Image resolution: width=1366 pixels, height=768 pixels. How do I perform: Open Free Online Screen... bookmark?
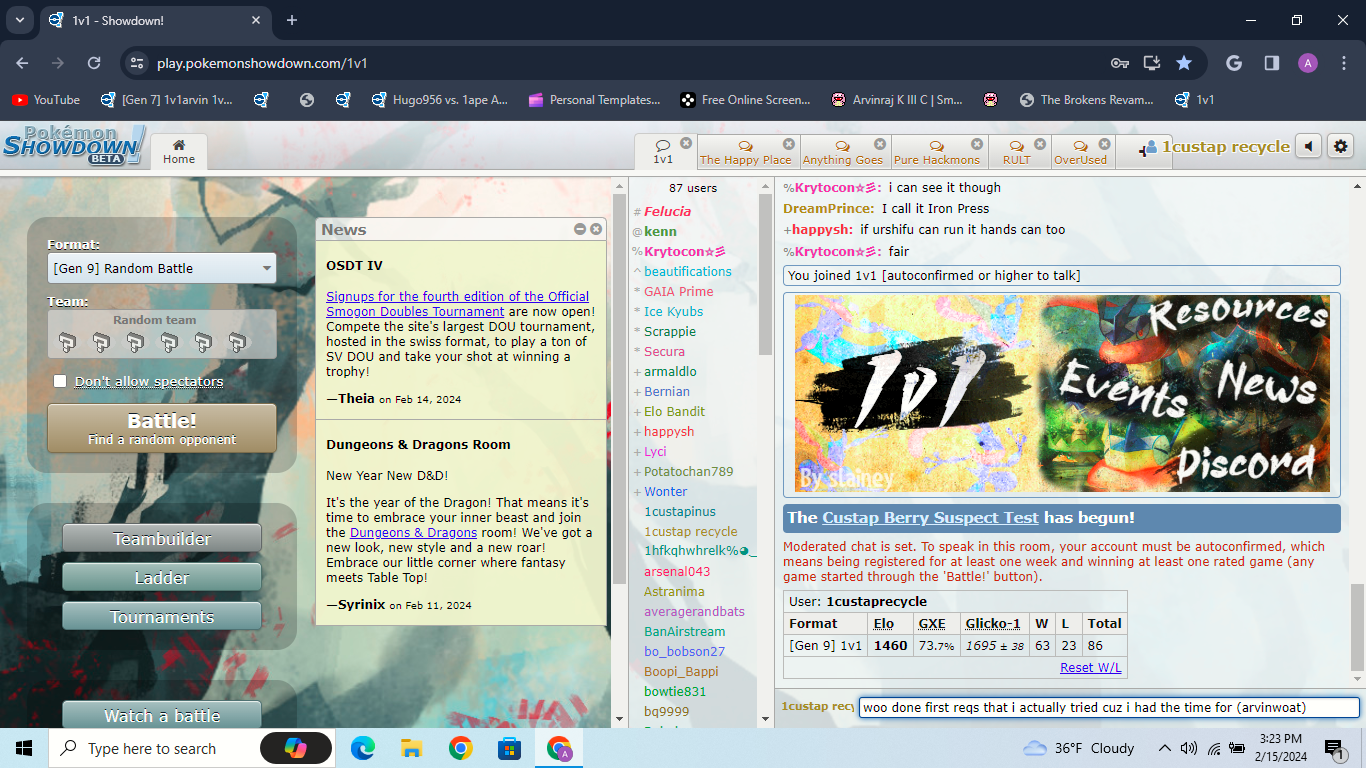[746, 99]
